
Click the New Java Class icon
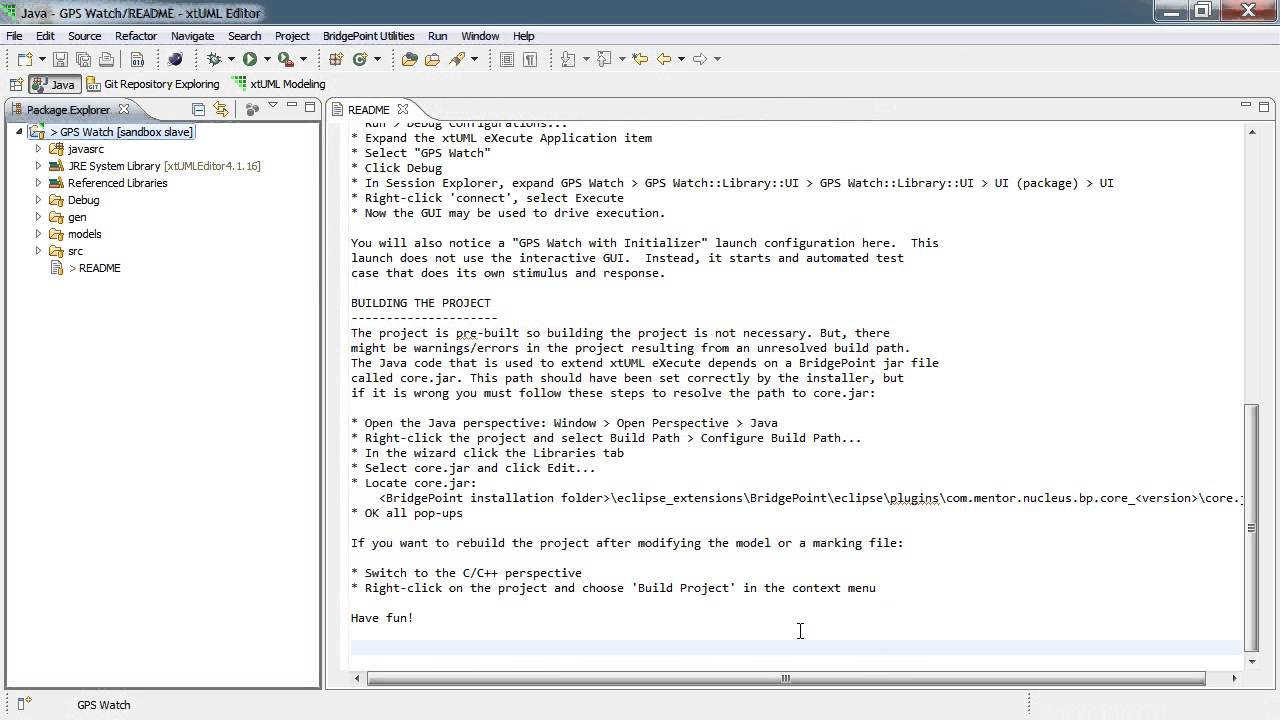click(x=360, y=59)
